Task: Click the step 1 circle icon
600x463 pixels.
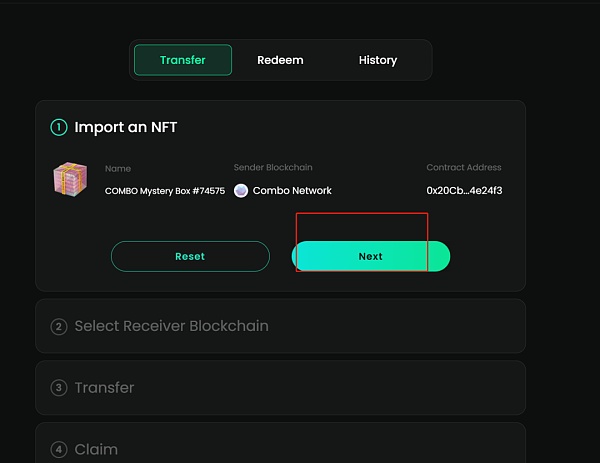Action: click(58, 127)
